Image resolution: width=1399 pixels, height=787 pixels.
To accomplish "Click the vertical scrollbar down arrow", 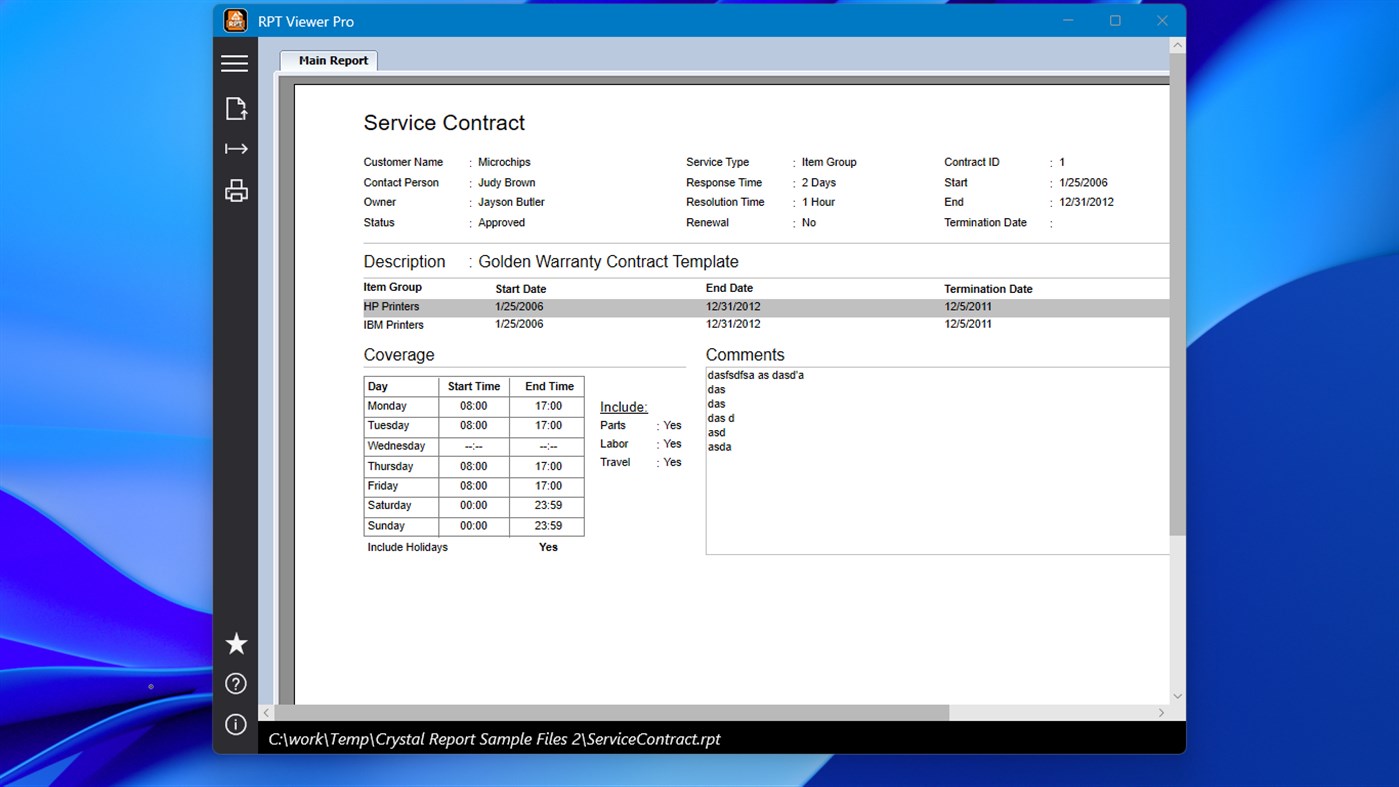I will tap(1177, 696).
